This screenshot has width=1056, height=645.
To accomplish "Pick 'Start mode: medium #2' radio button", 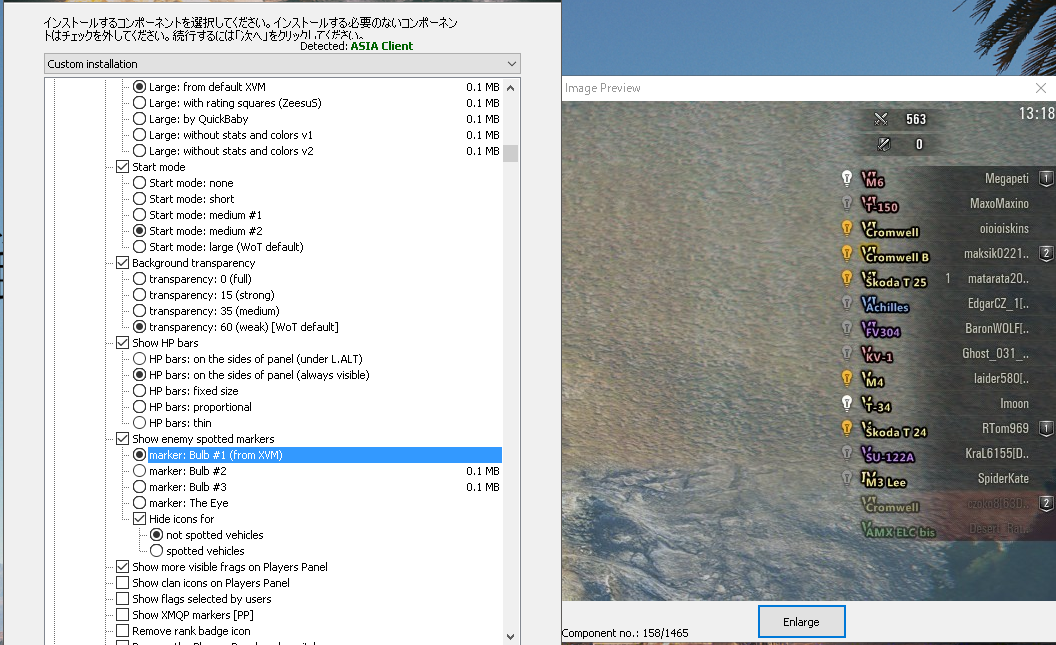I will (139, 231).
